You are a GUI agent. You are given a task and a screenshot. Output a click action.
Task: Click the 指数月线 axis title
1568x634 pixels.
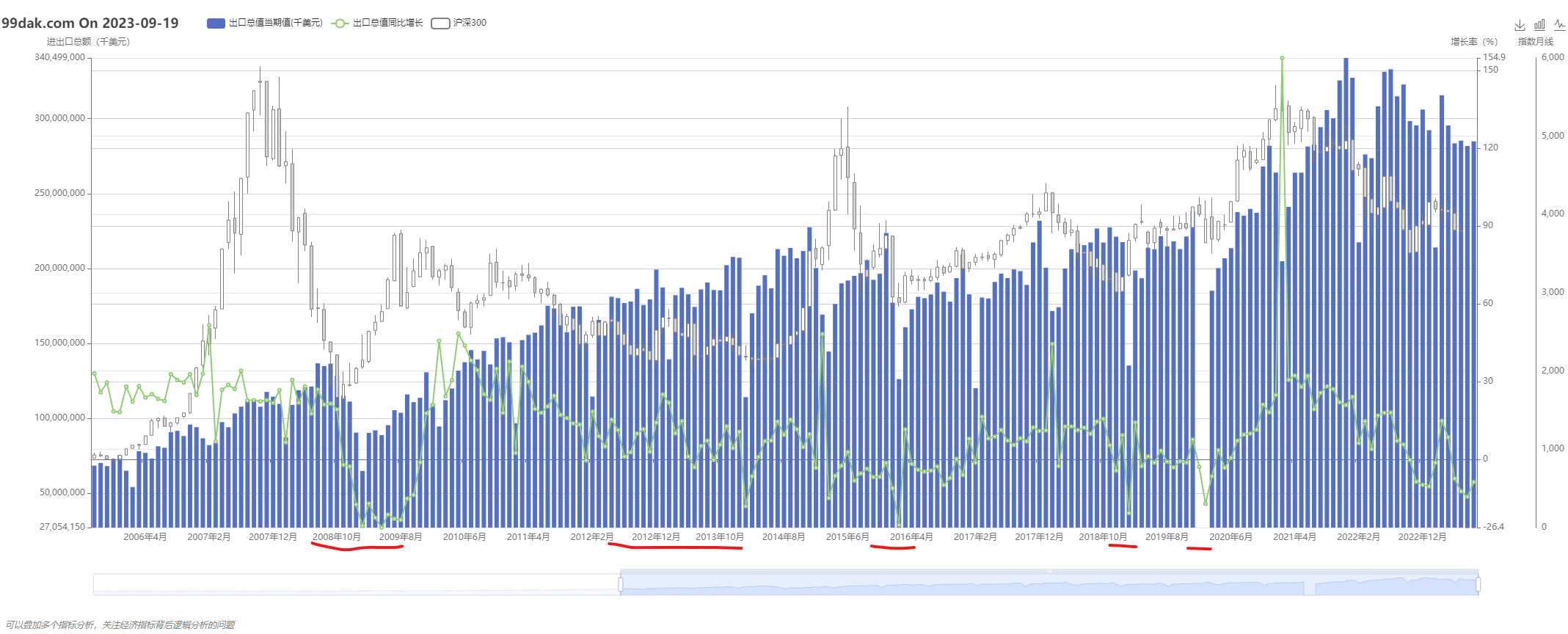tap(1535, 42)
